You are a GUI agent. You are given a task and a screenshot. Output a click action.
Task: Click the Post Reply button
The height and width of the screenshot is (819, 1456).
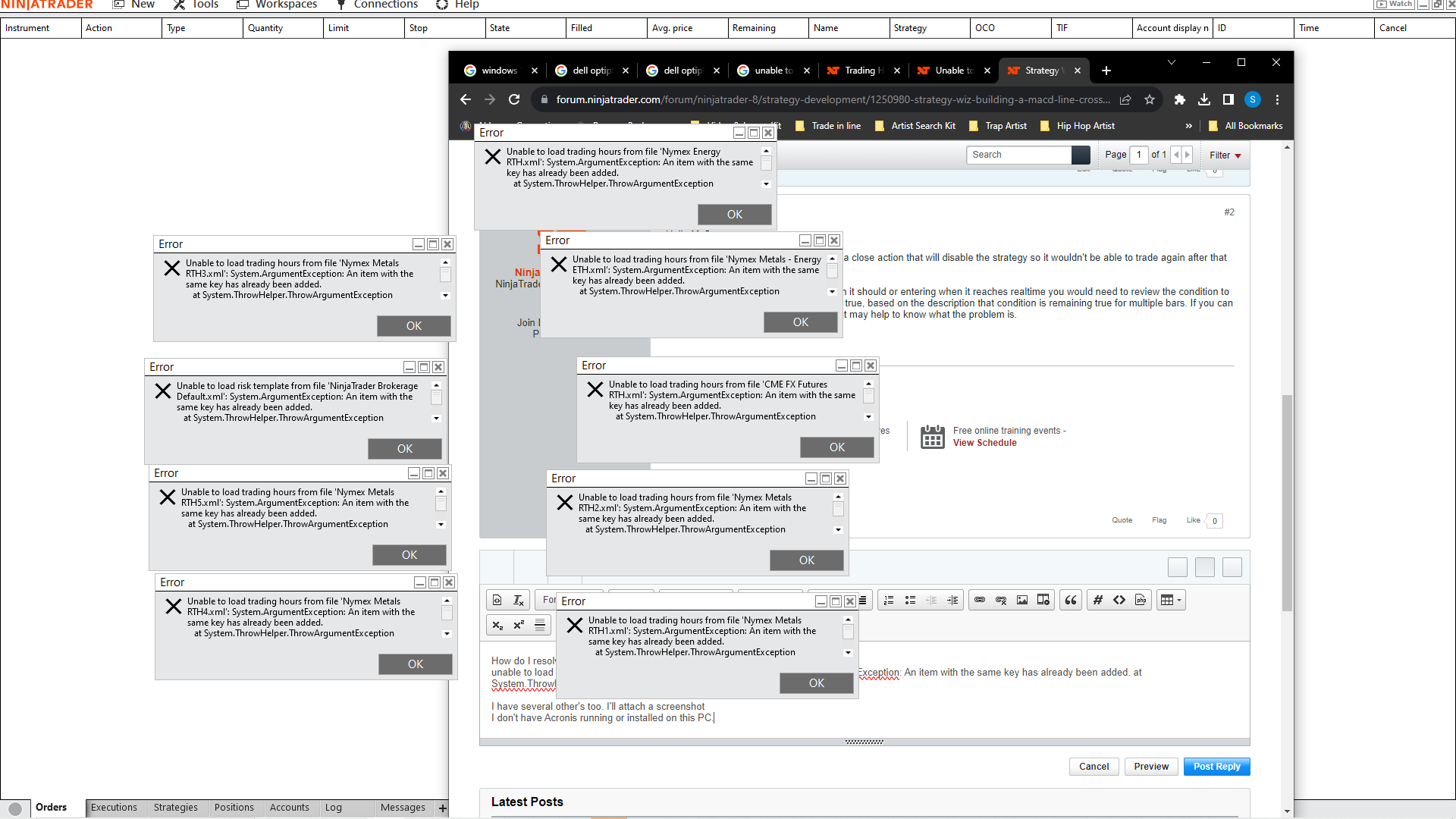coord(1216,766)
